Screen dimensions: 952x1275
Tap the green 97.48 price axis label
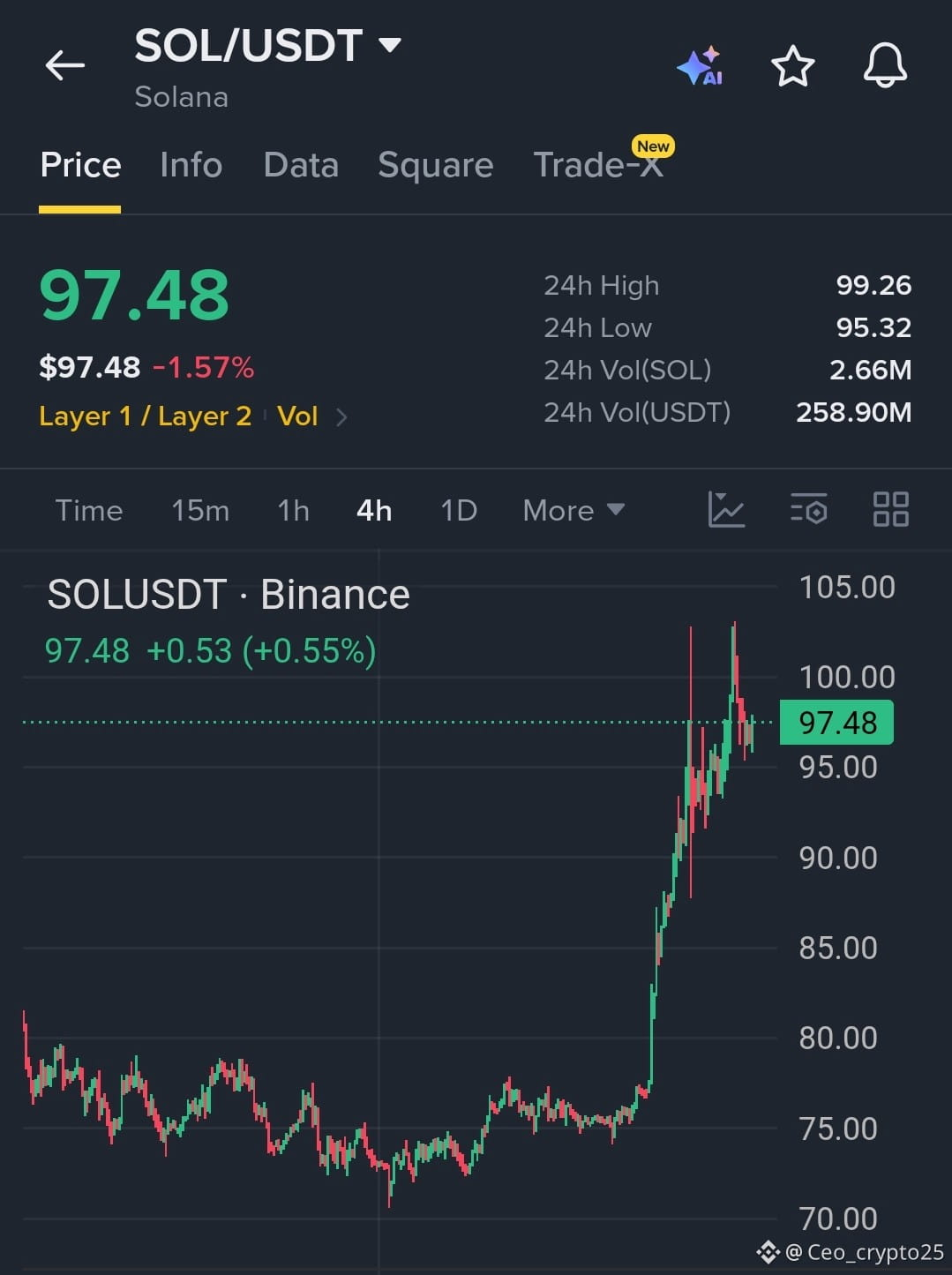pyautogui.click(x=836, y=723)
